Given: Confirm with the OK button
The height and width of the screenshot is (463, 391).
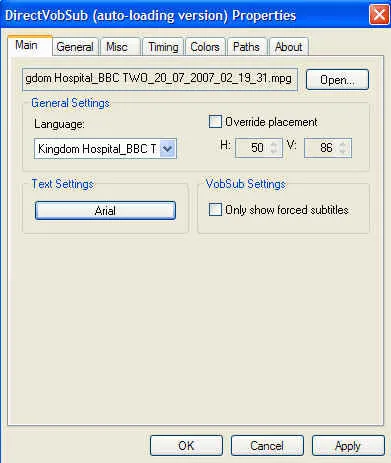Looking at the screenshot, I should click(186, 445).
